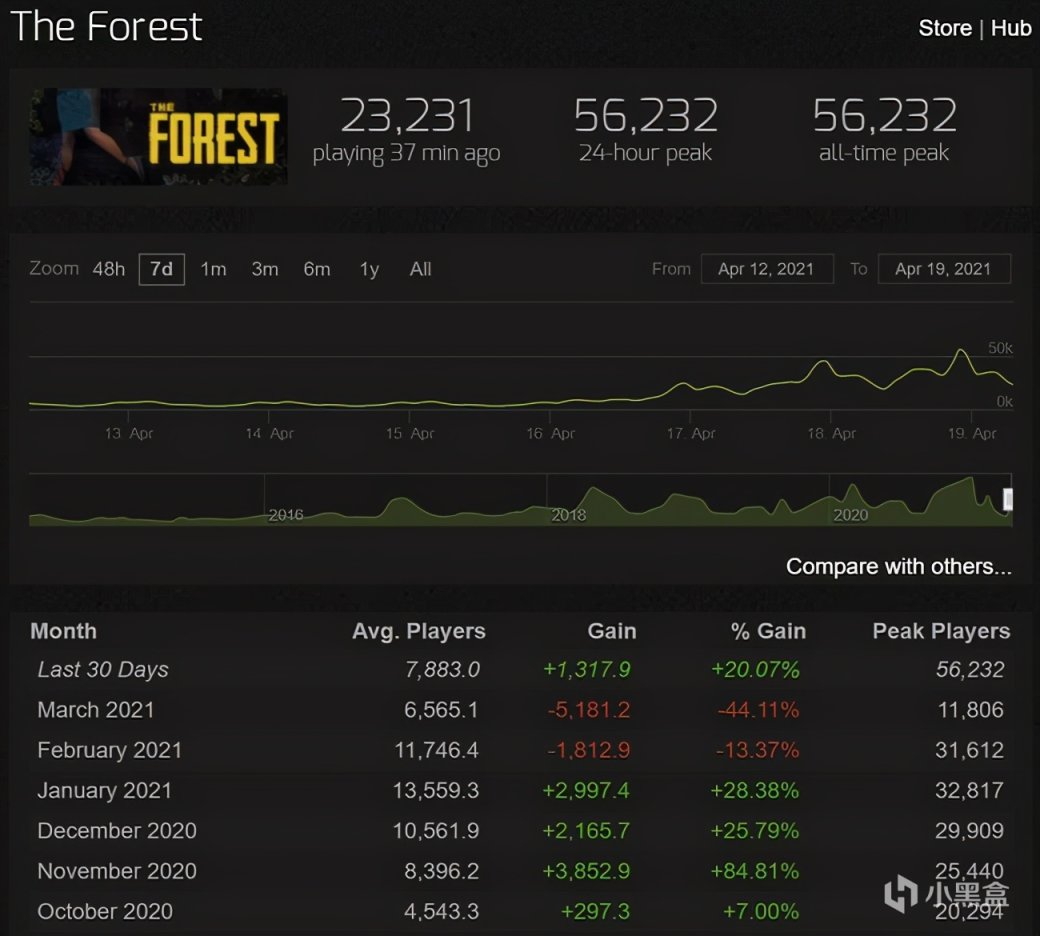This screenshot has height=936, width=1040.
Task: Set chart zoom to 48h
Action: point(109,269)
